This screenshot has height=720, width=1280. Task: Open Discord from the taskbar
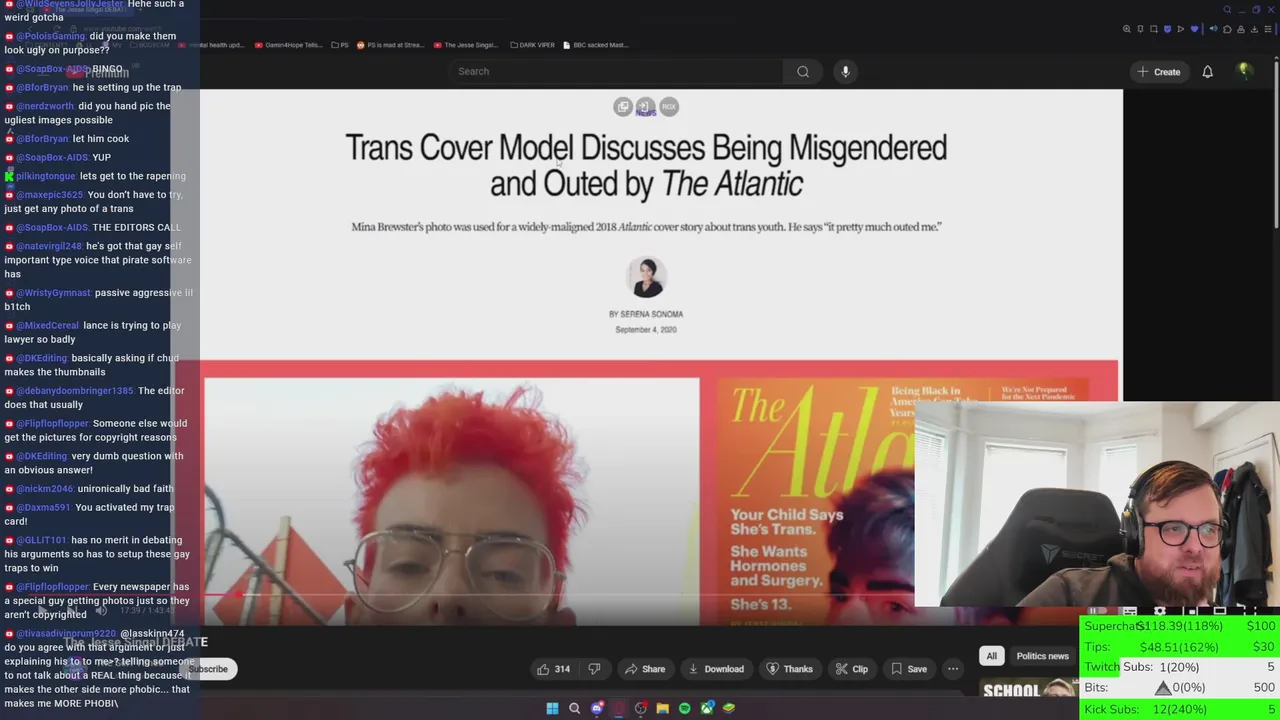[597, 708]
